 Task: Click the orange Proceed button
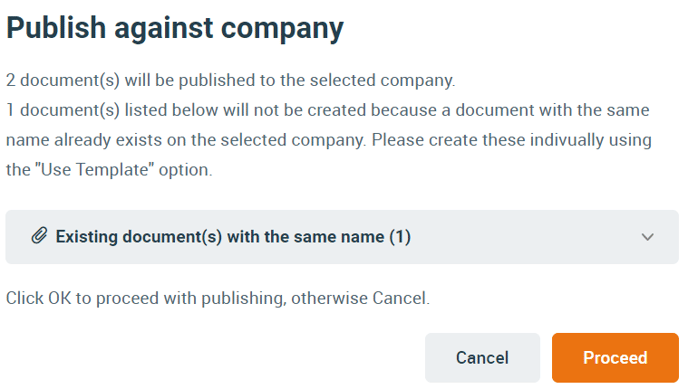[x=615, y=357]
